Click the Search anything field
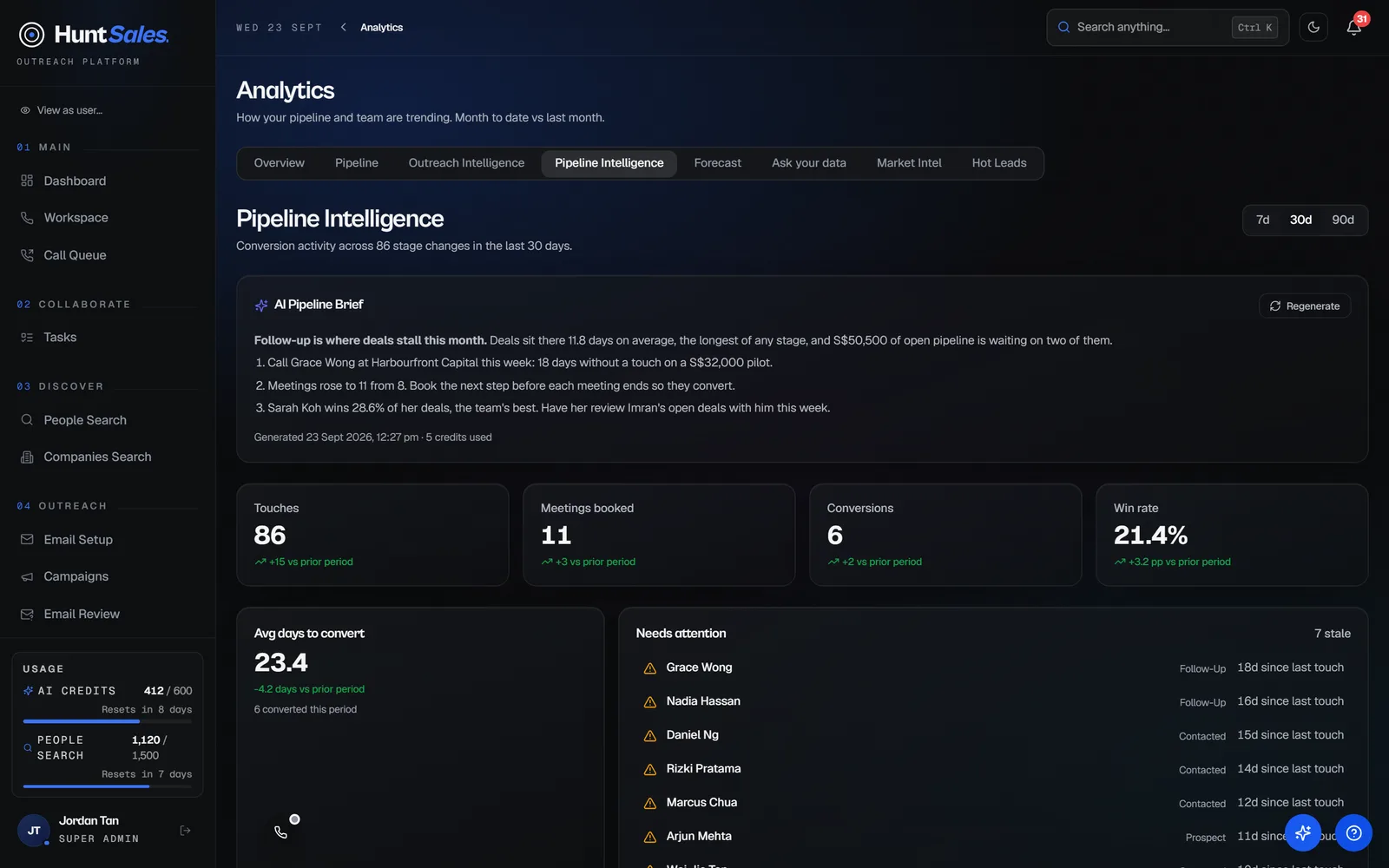 click(1168, 28)
